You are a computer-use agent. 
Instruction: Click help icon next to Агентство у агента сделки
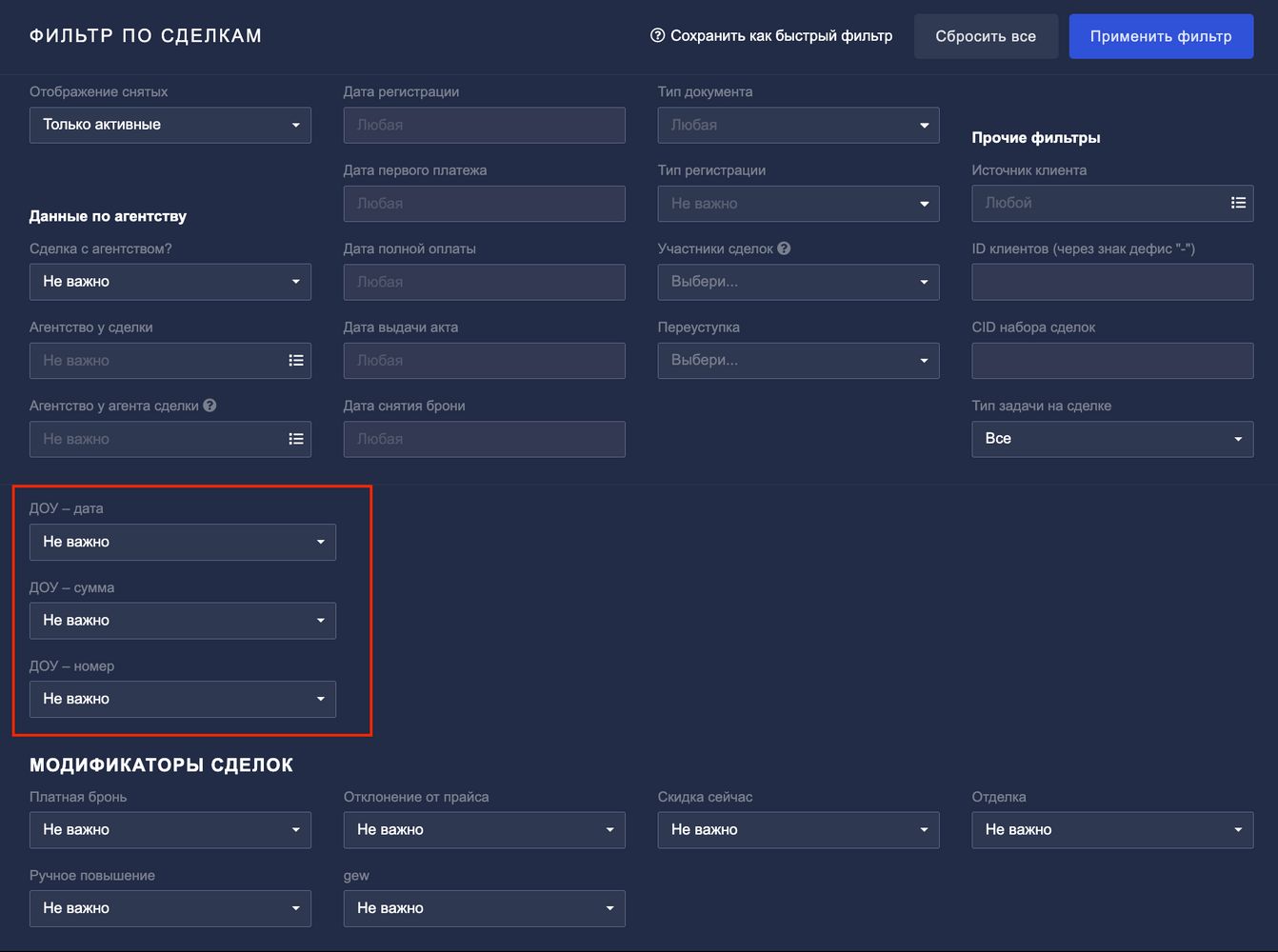tap(210, 406)
